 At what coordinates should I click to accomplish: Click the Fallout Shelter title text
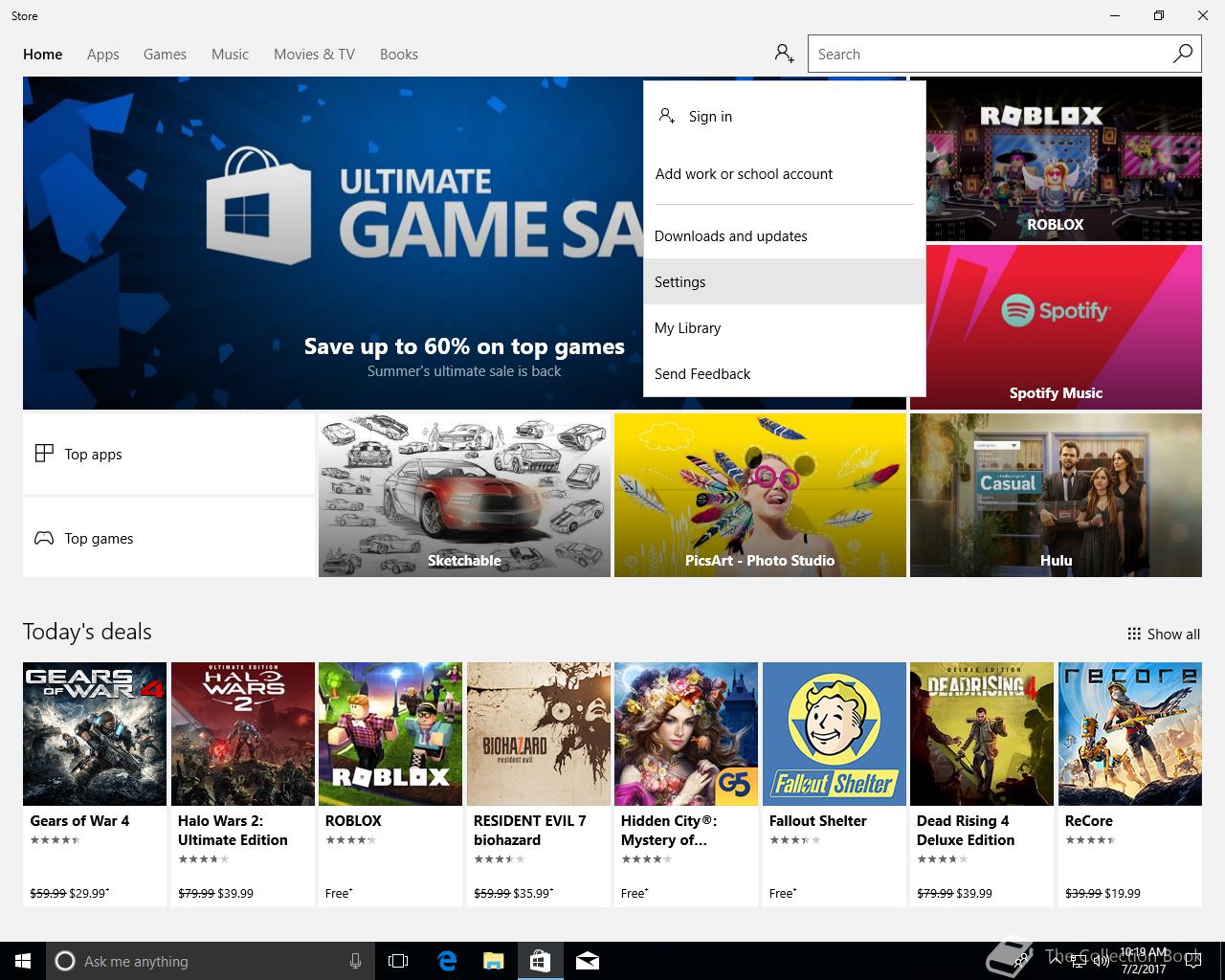pyautogui.click(x=818, y=820)
